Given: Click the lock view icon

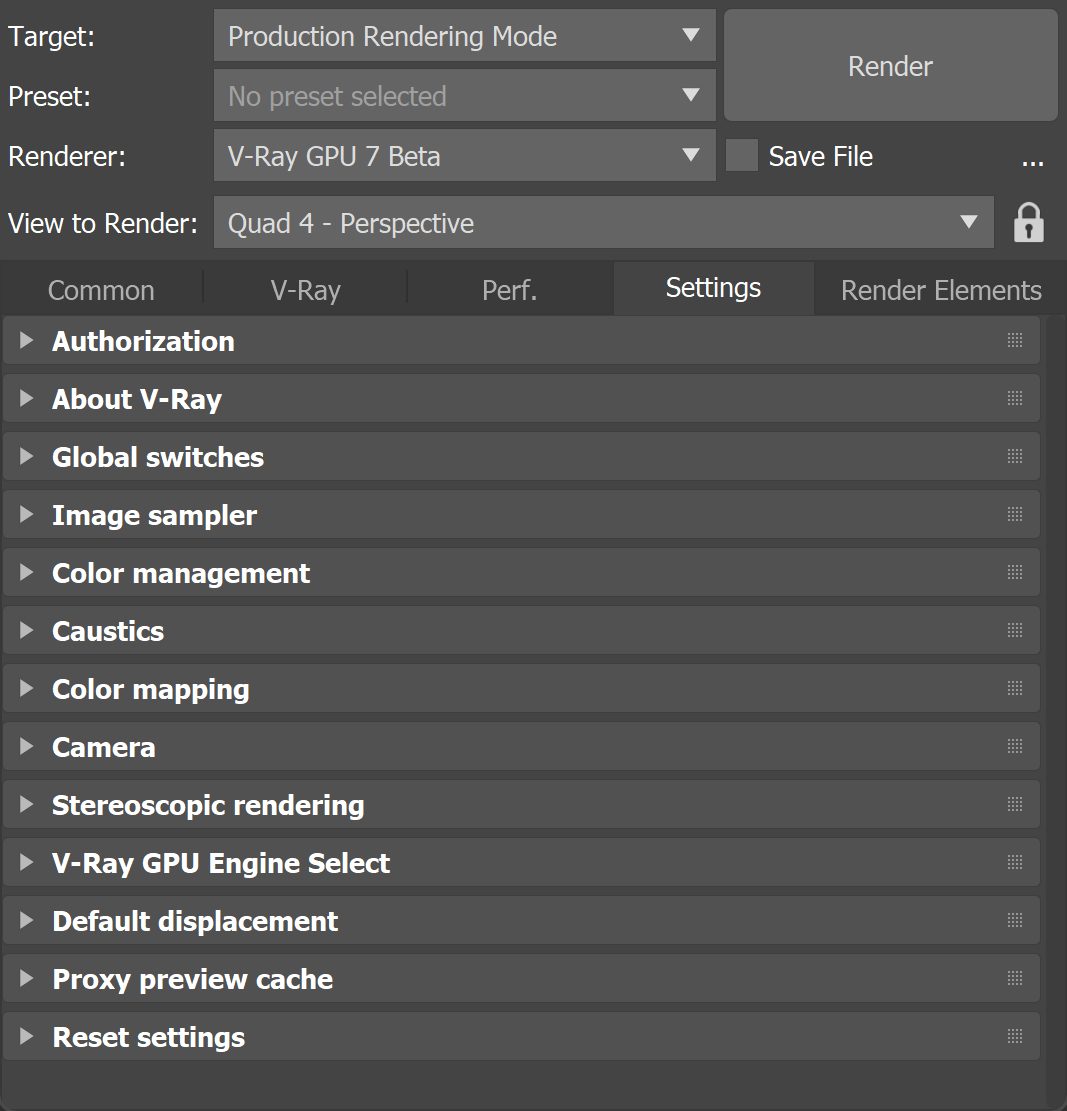Looking at the screenshot, I should (x=1029, y=223).
